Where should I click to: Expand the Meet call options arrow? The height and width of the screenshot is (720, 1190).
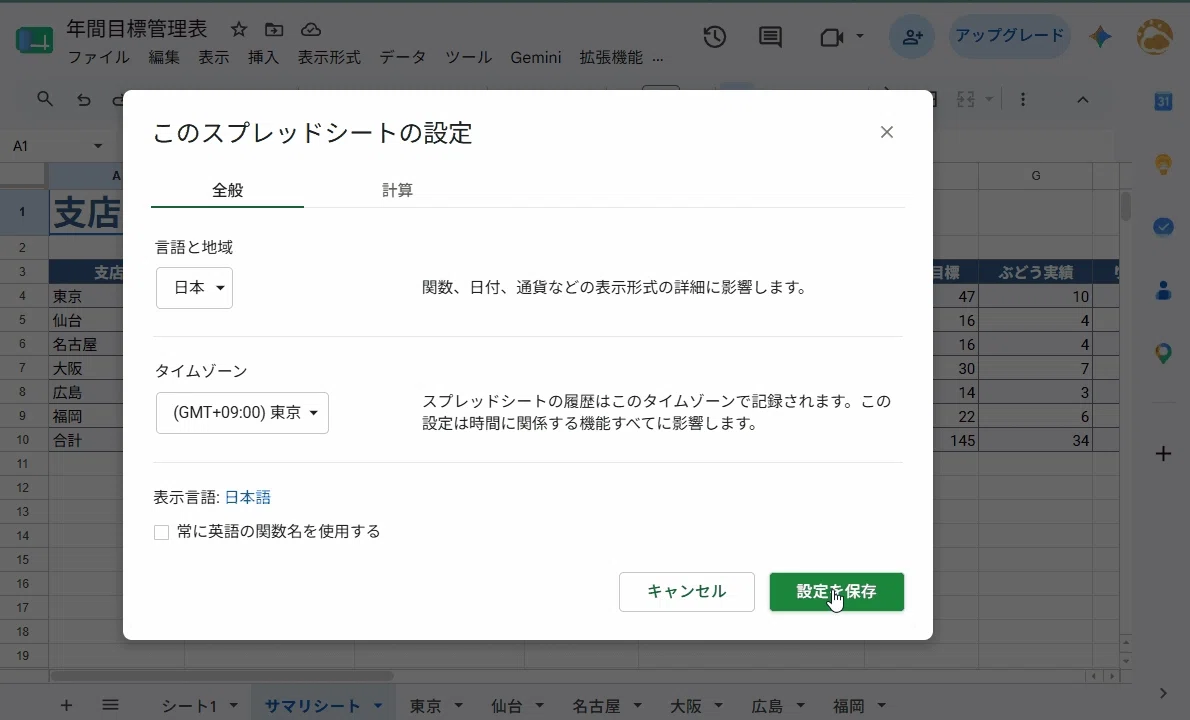860,36
